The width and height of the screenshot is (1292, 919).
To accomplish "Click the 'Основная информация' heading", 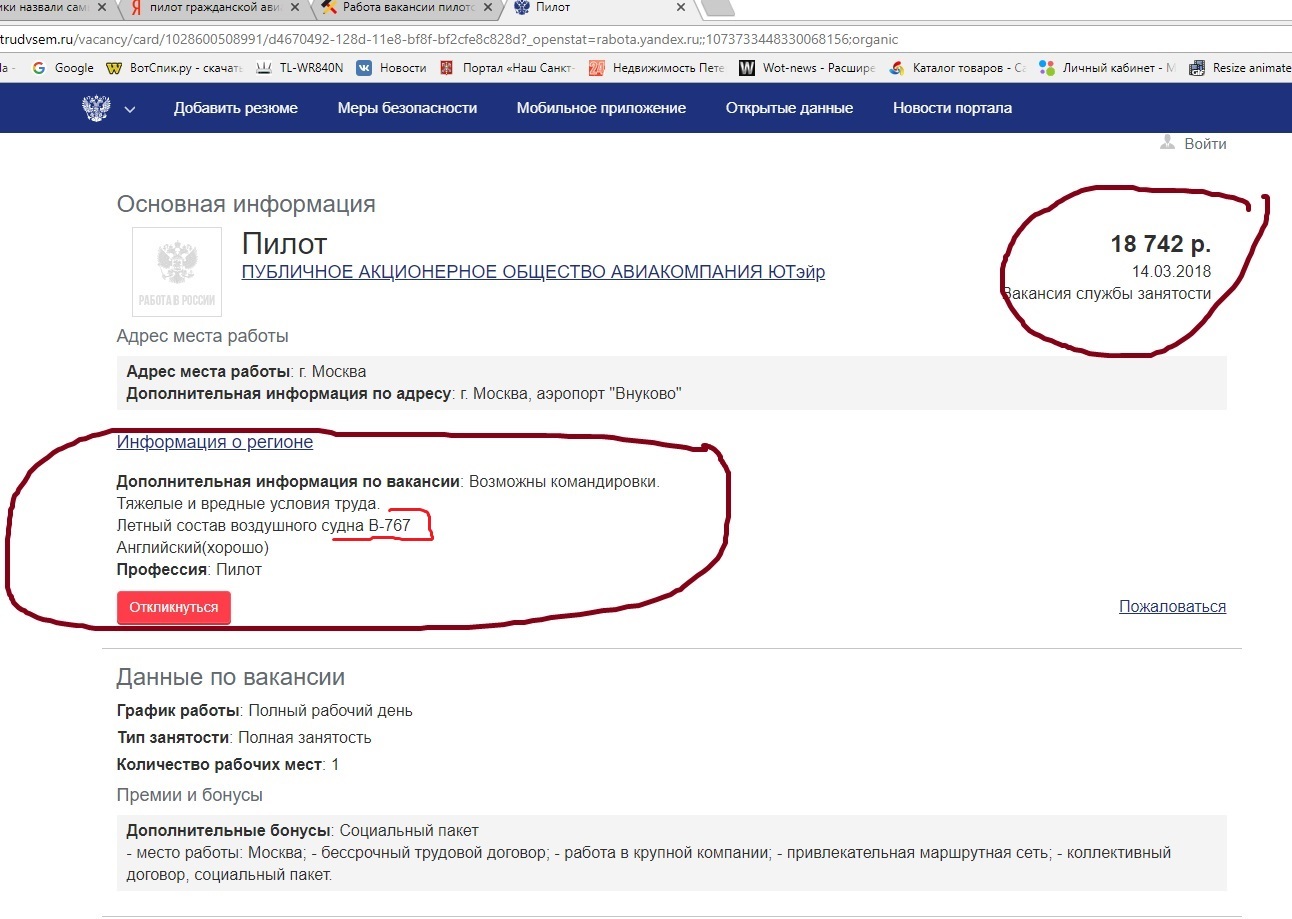I will tap(246, 205).
